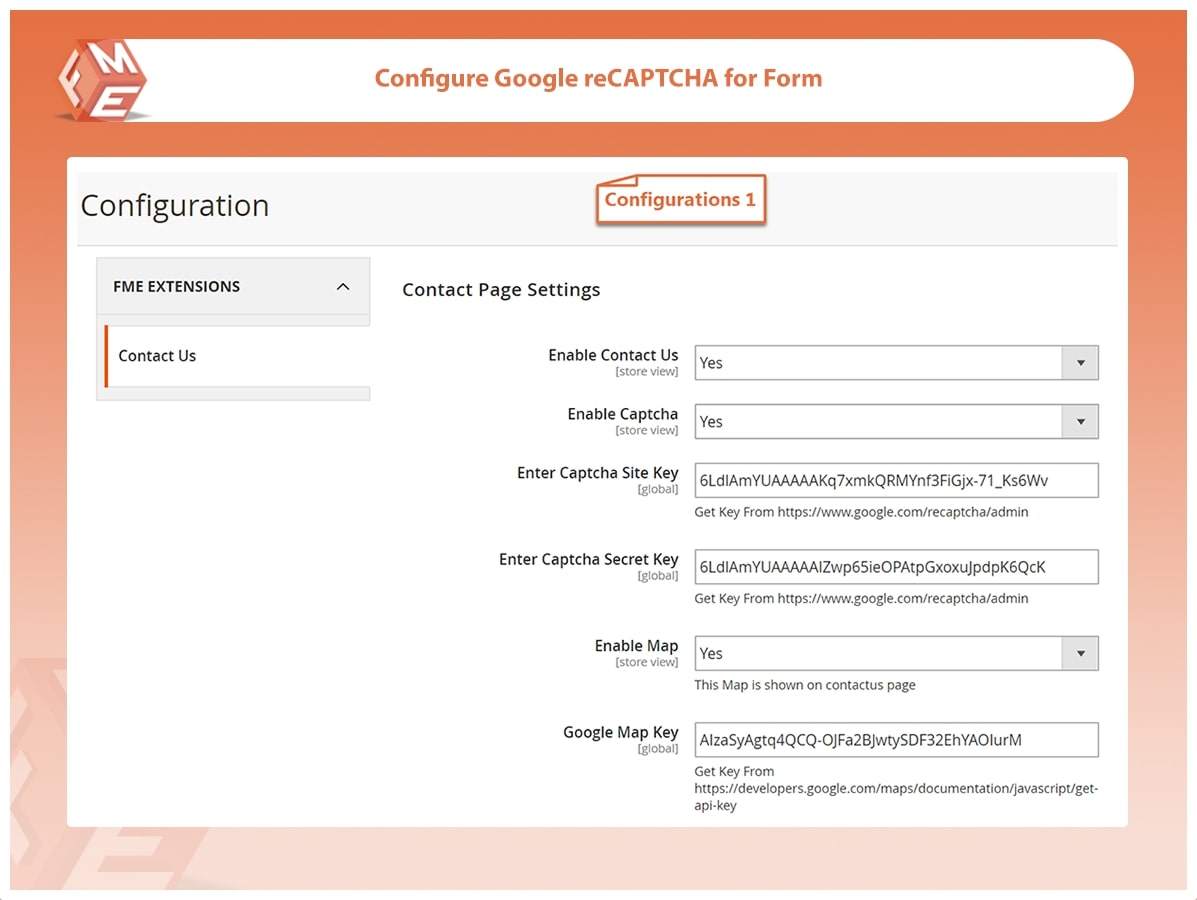Click the Contact Page Settings heading

[501, 290]
